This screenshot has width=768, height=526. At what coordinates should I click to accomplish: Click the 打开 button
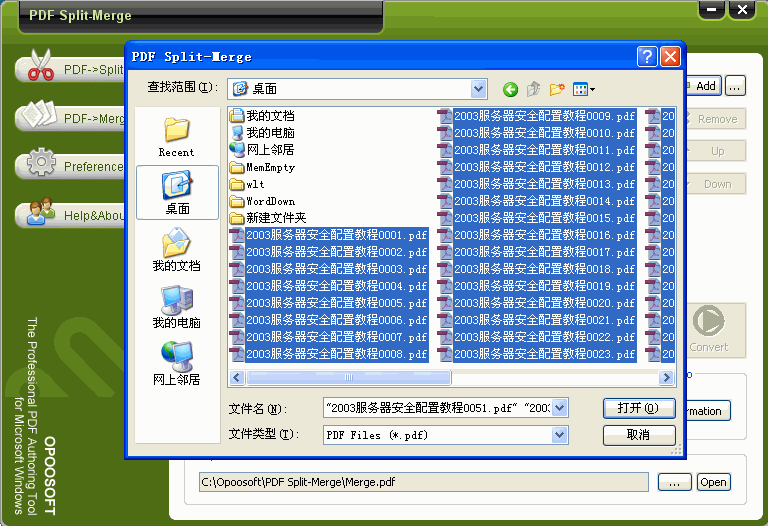coord(639,408)
